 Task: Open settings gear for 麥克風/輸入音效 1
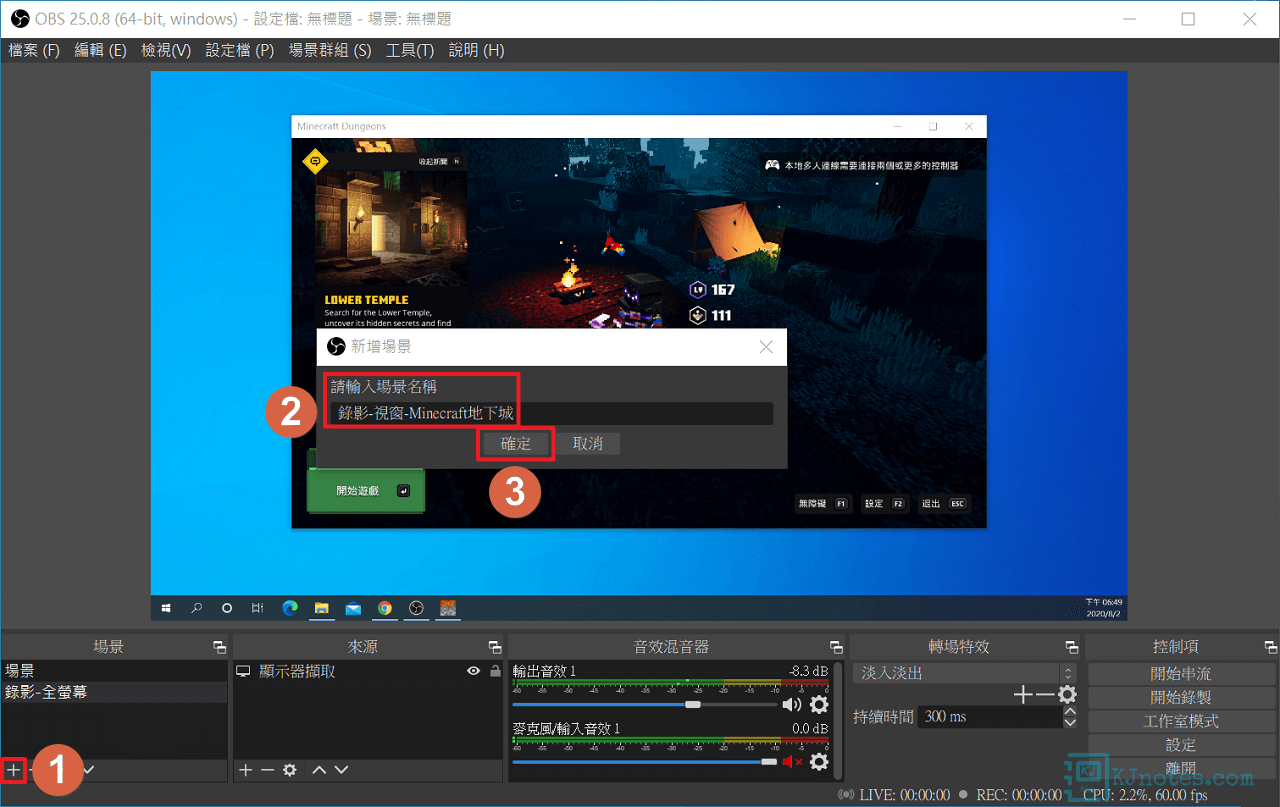pyautogui.click(x=819, y=762)
